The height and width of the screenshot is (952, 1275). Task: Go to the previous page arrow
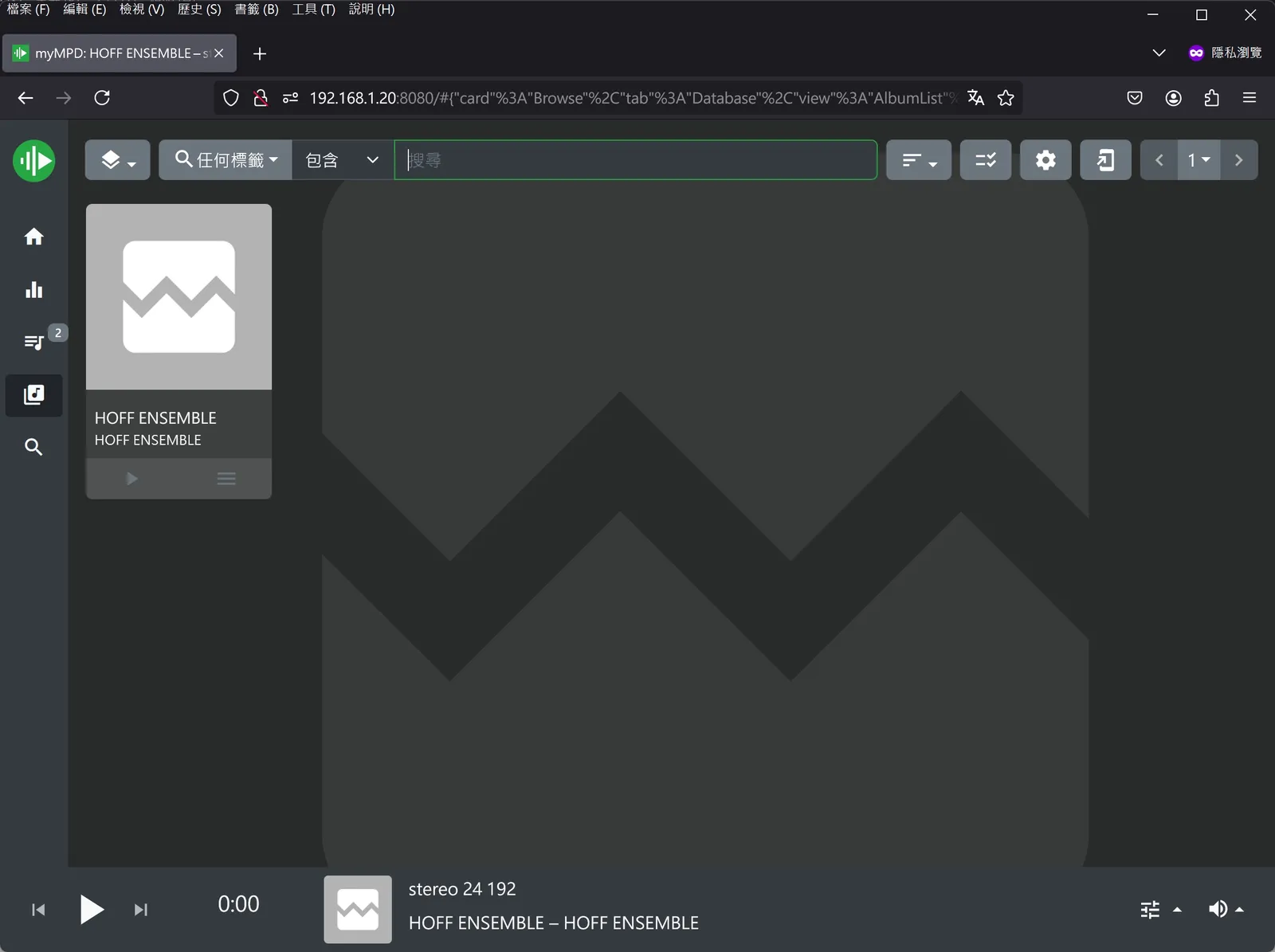(x=1159, y=160)
